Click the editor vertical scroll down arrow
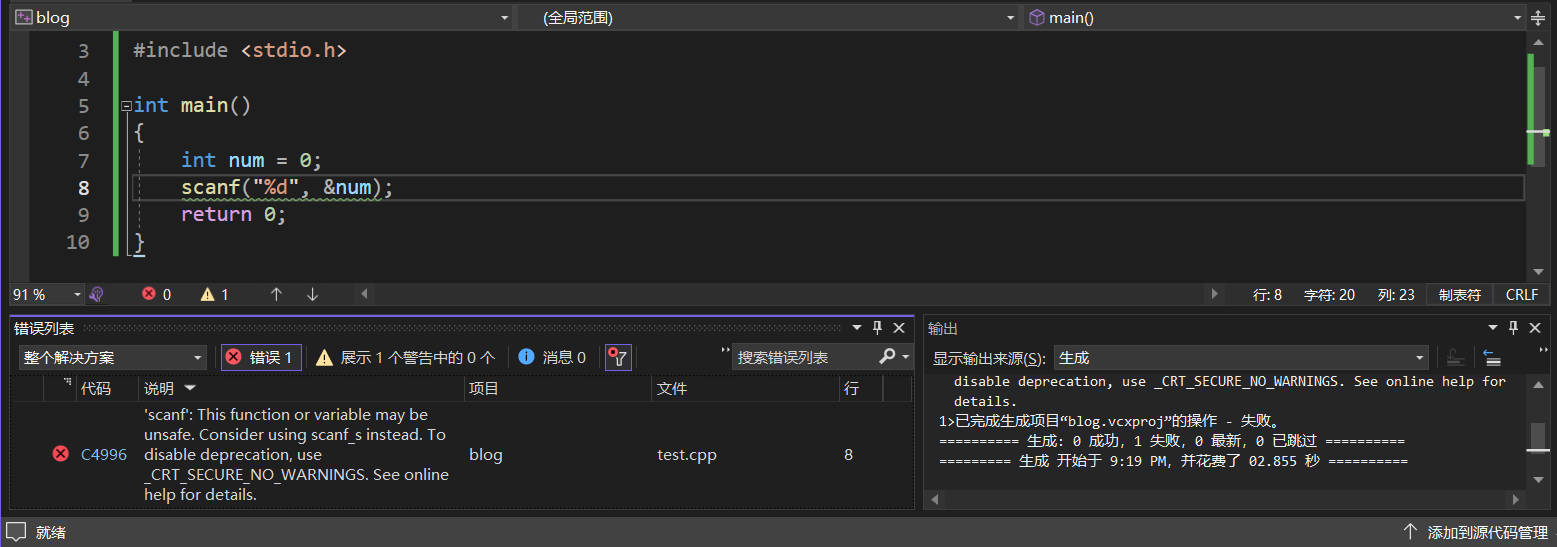1557x547 pixels. (1538, 271)
